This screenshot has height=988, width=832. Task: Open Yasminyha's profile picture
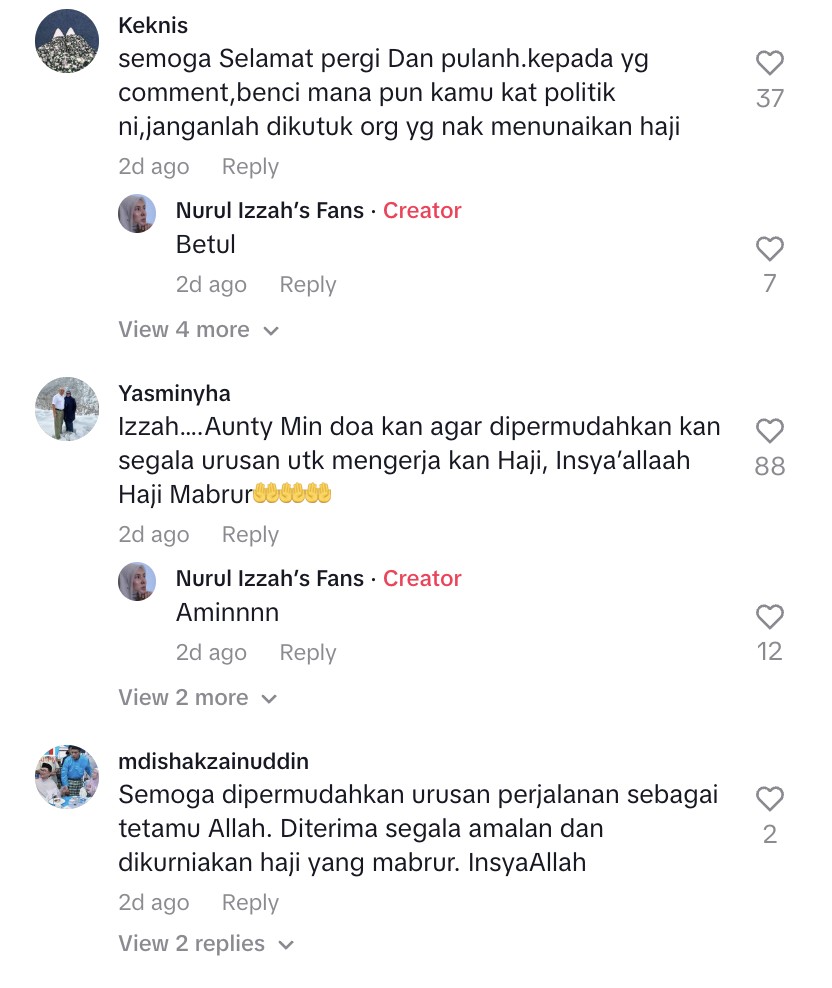point(67,409)
